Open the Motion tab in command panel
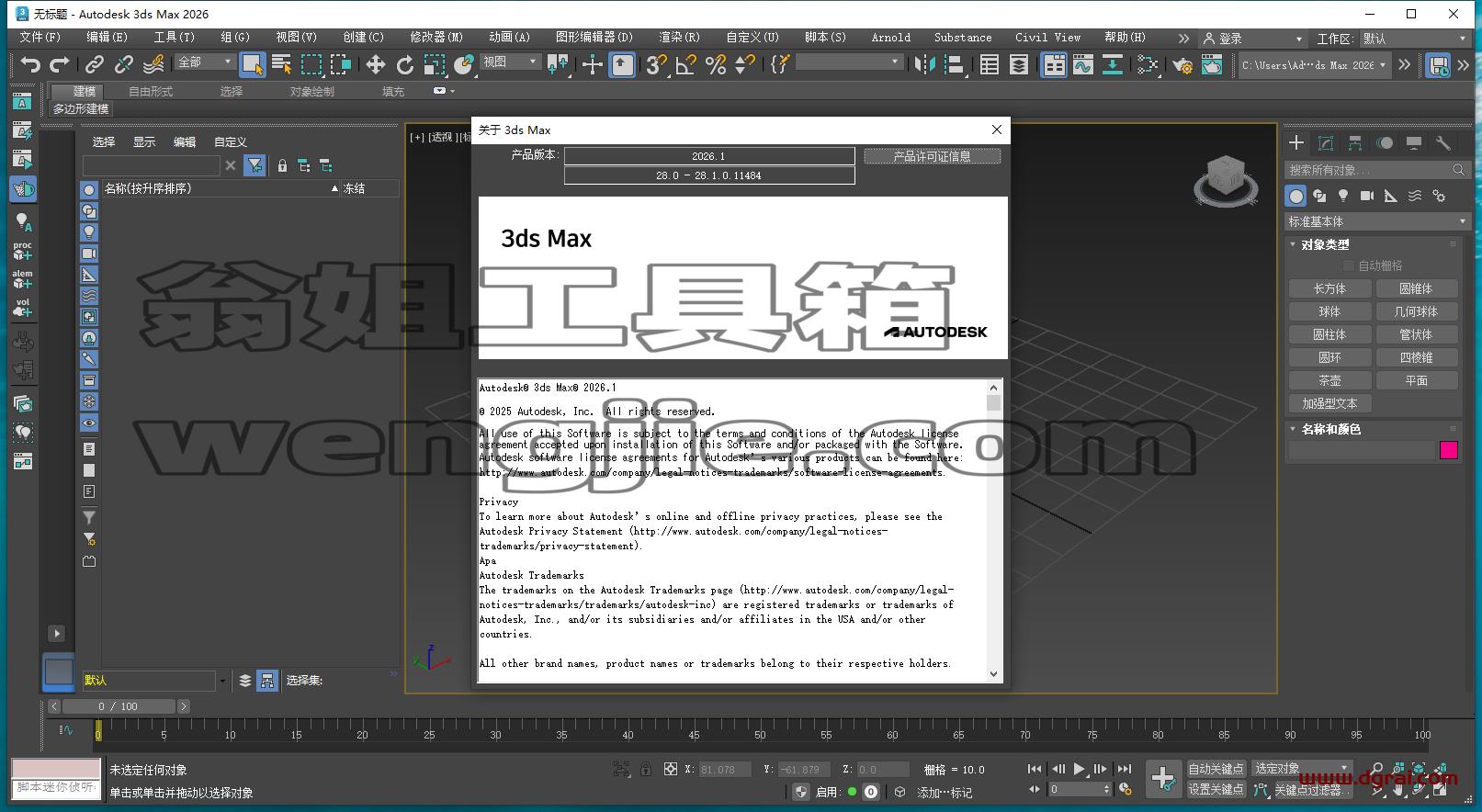 coord(1385,143)
